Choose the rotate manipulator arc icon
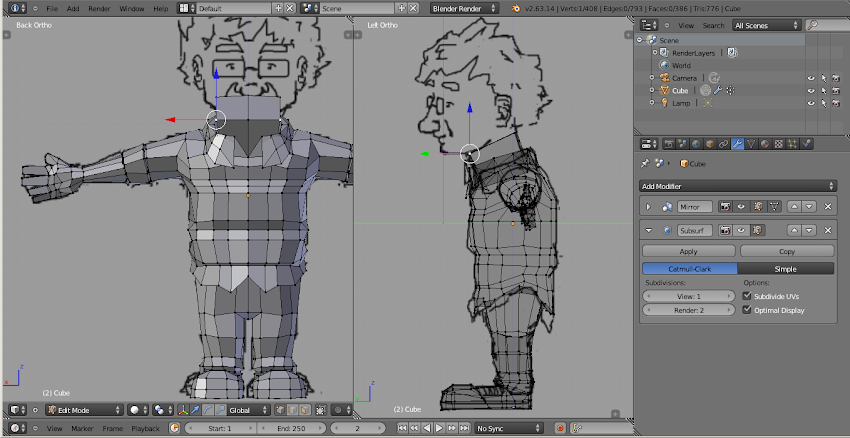 pos(208,410)
